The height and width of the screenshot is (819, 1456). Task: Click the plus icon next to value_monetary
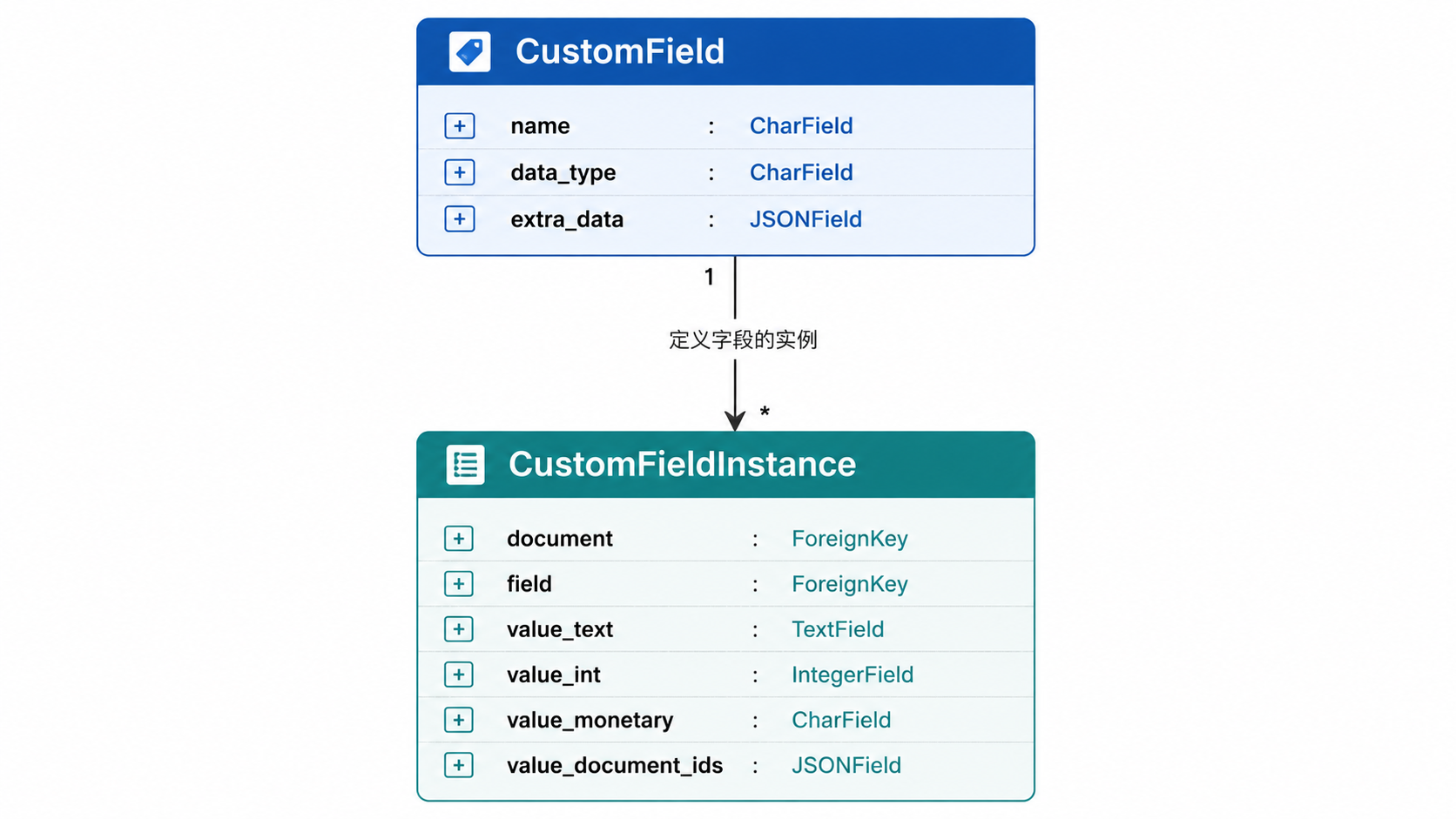tap(459, 720)
